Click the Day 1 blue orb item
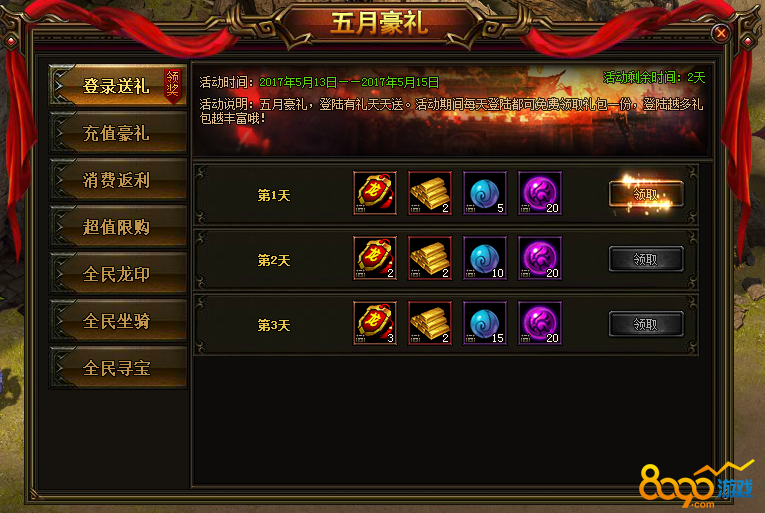This screenshot has height=513, width=765. pyautogui.click(x=485, y=193)
